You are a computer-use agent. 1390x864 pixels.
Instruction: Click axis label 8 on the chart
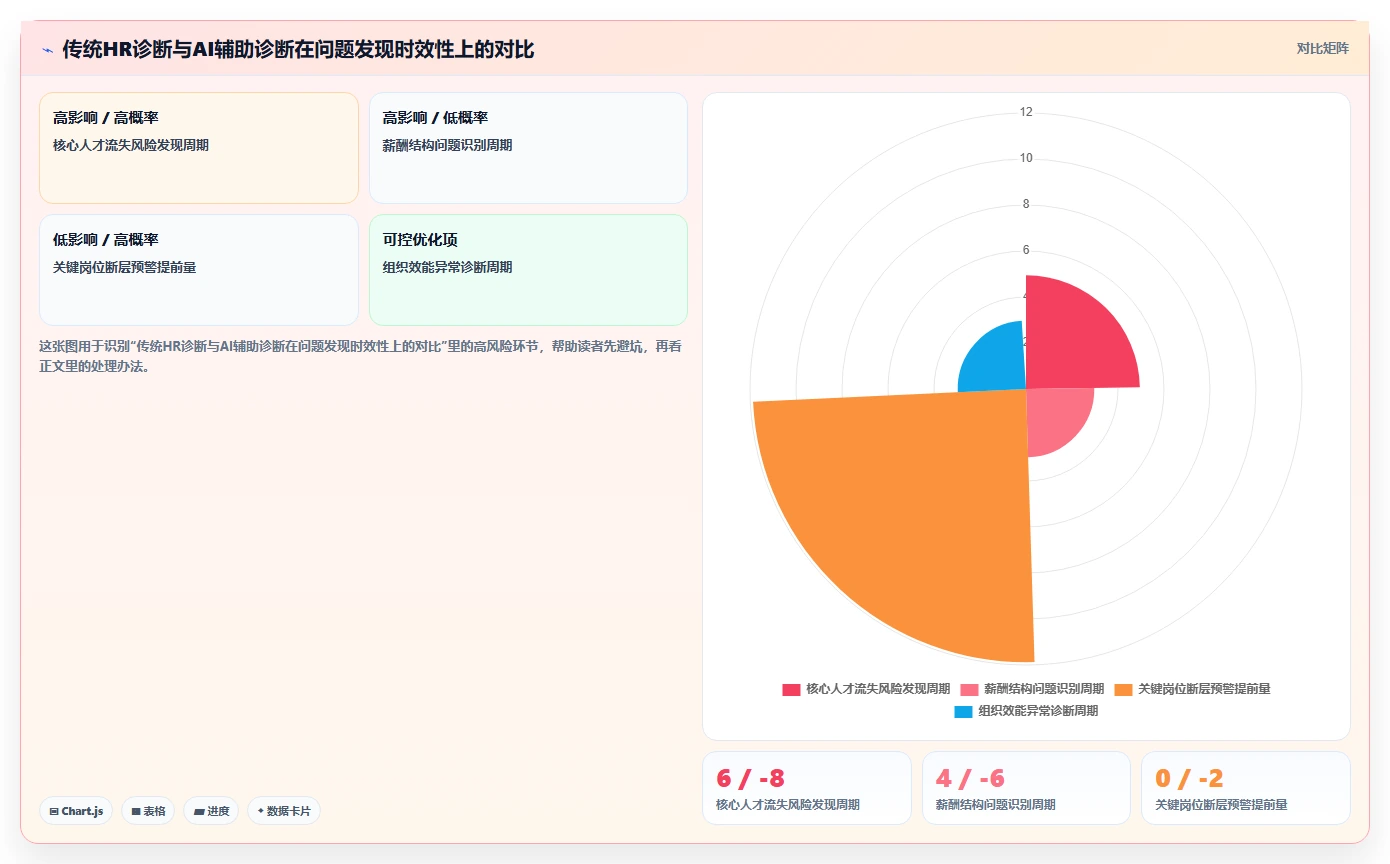1026,204
